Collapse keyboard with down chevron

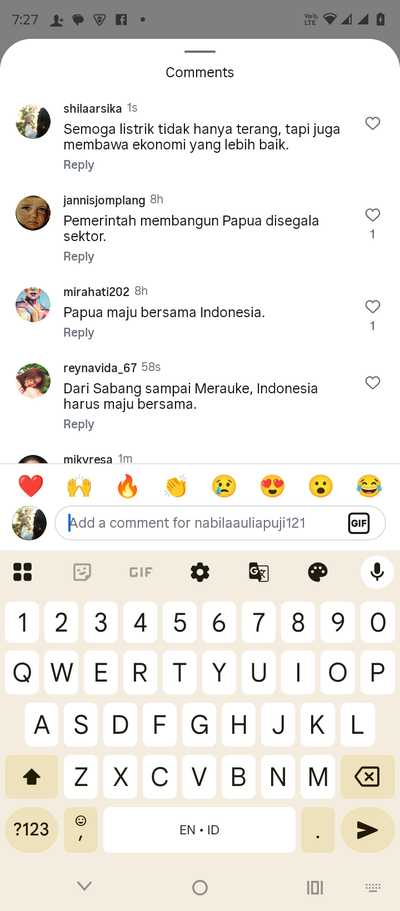click(84, 886)
